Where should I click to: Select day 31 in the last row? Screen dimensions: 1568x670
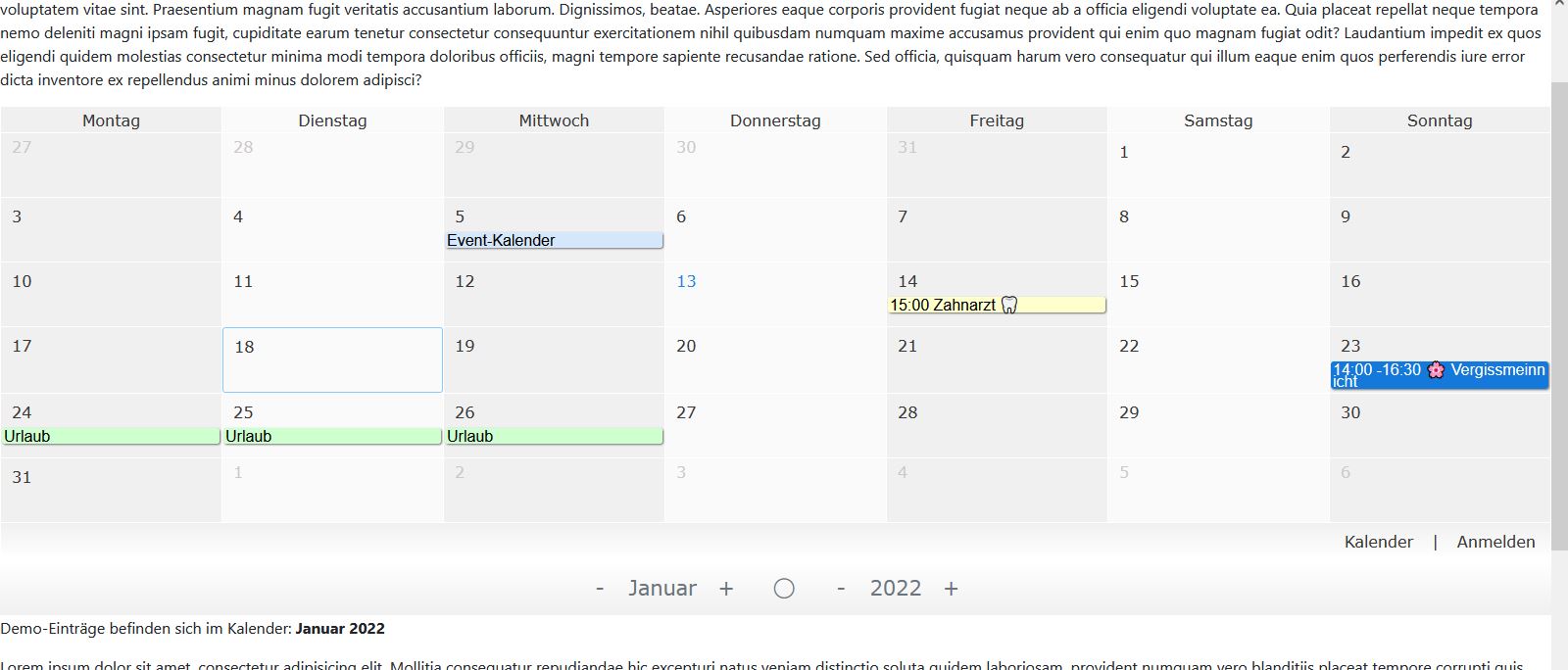tap(22, 478)
